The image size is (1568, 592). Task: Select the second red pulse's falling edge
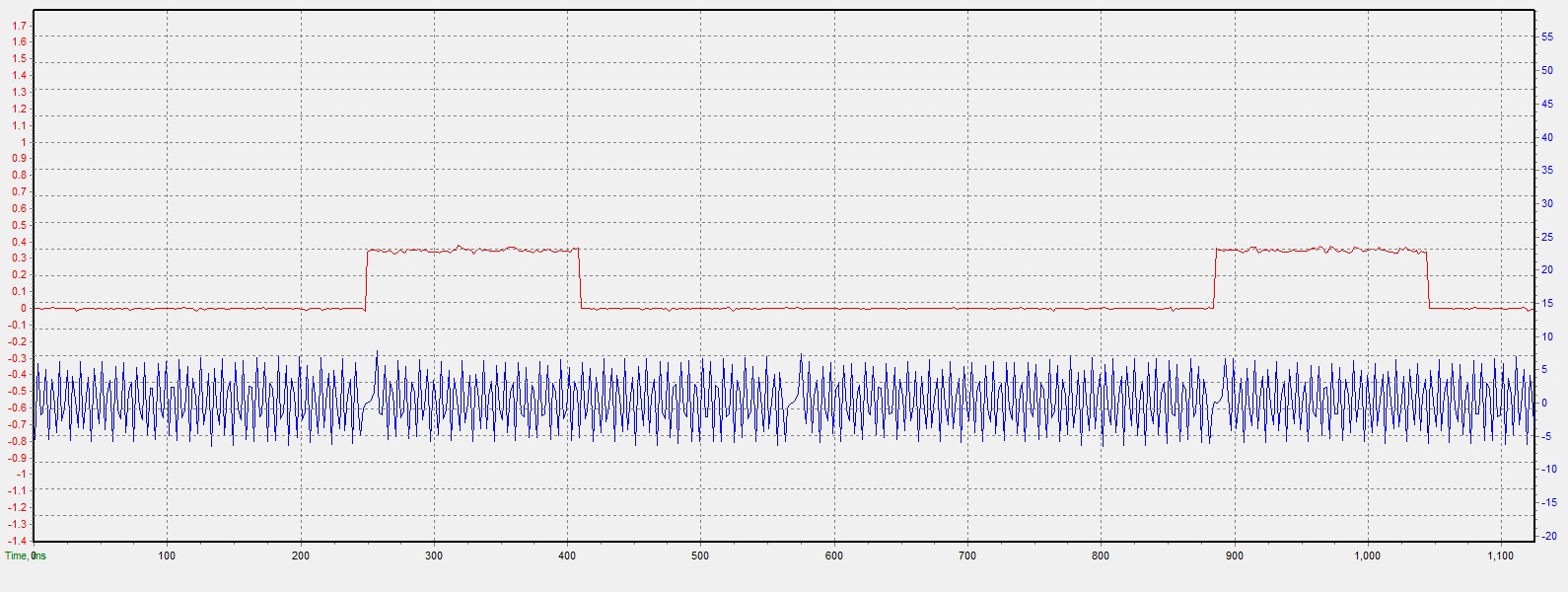pos(1428,279)
